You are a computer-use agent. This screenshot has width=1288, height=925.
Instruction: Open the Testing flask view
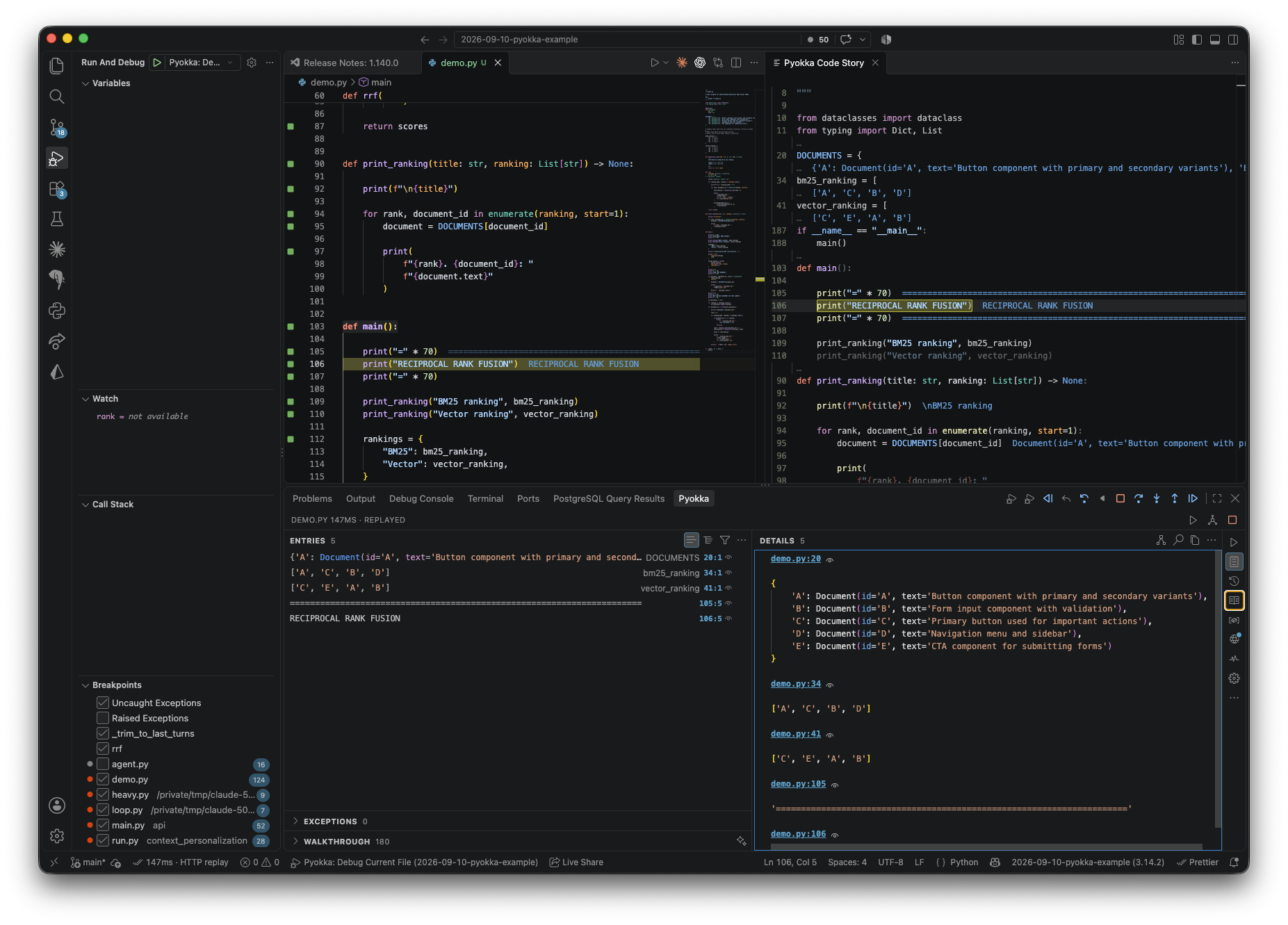(x=57, y=219)
